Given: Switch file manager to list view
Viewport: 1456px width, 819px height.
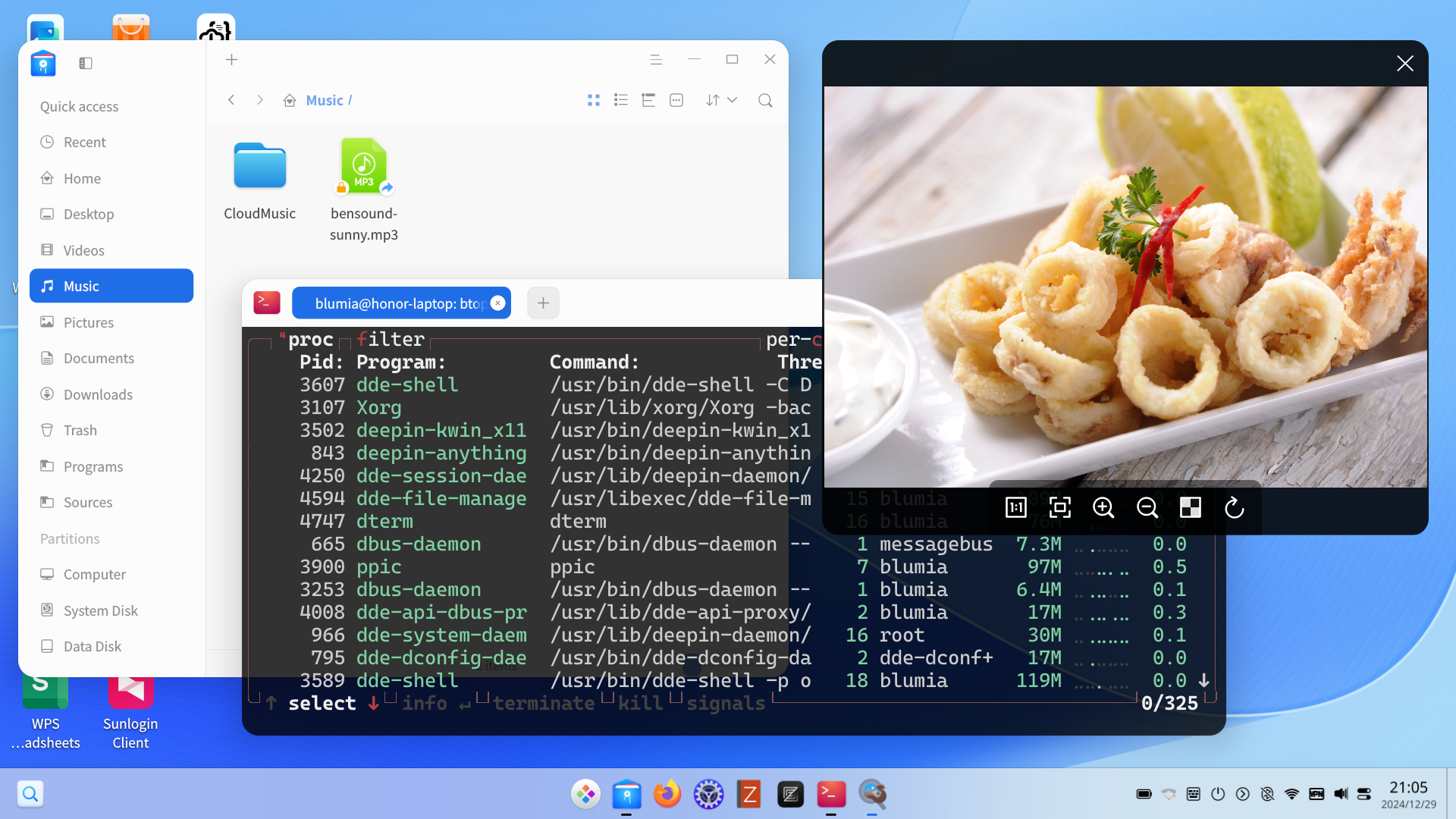Looking at the screenshot, I should tap(621, 100).
